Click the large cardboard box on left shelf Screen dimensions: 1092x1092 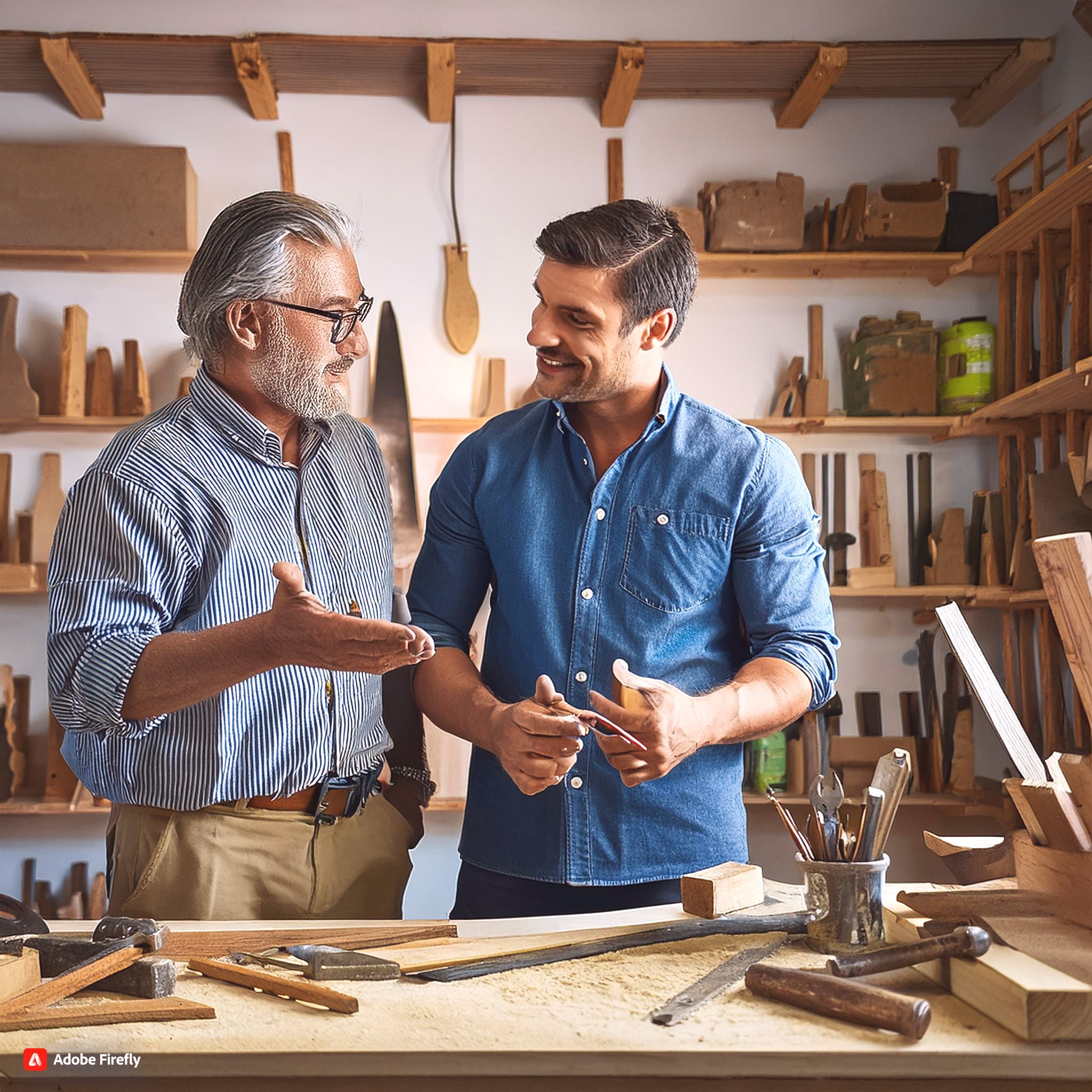97,197
